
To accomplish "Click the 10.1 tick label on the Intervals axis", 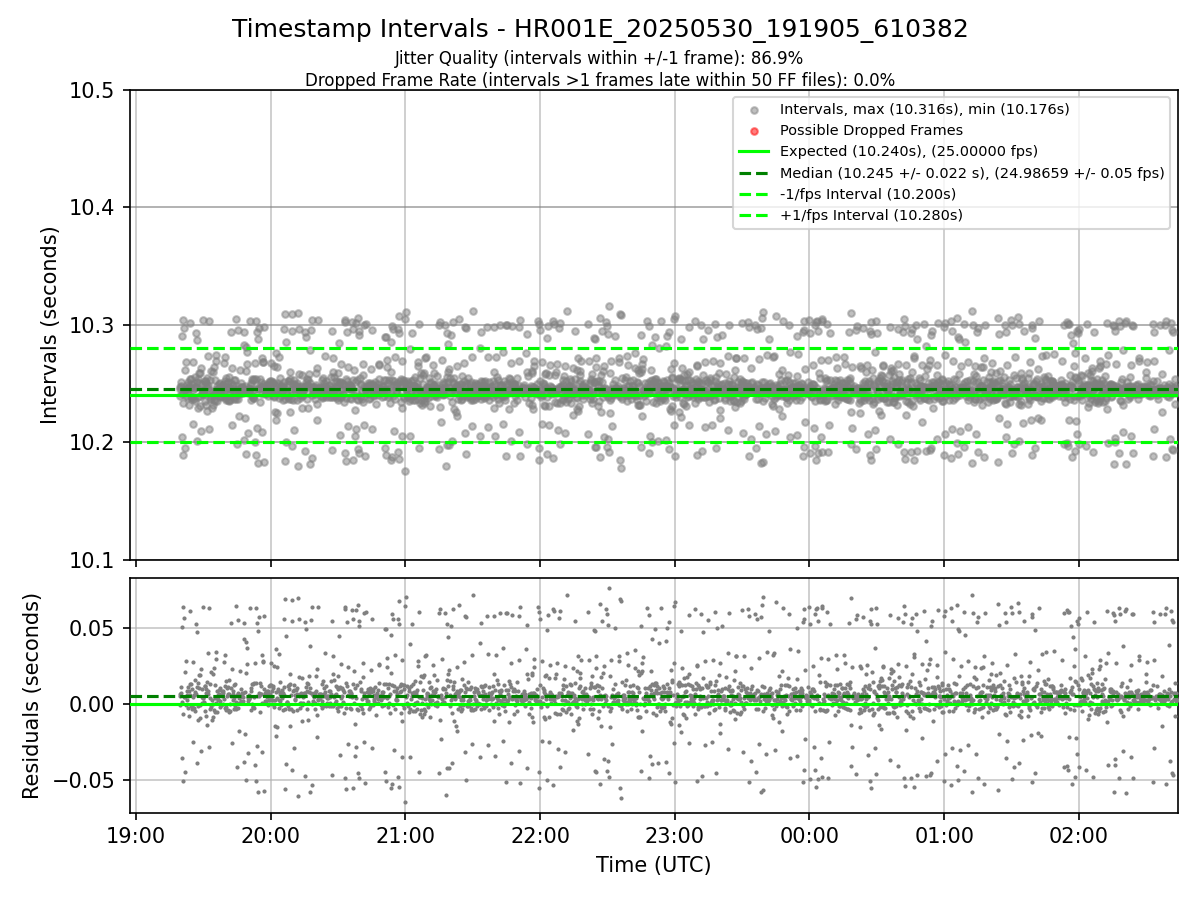I will coord(93,560).
